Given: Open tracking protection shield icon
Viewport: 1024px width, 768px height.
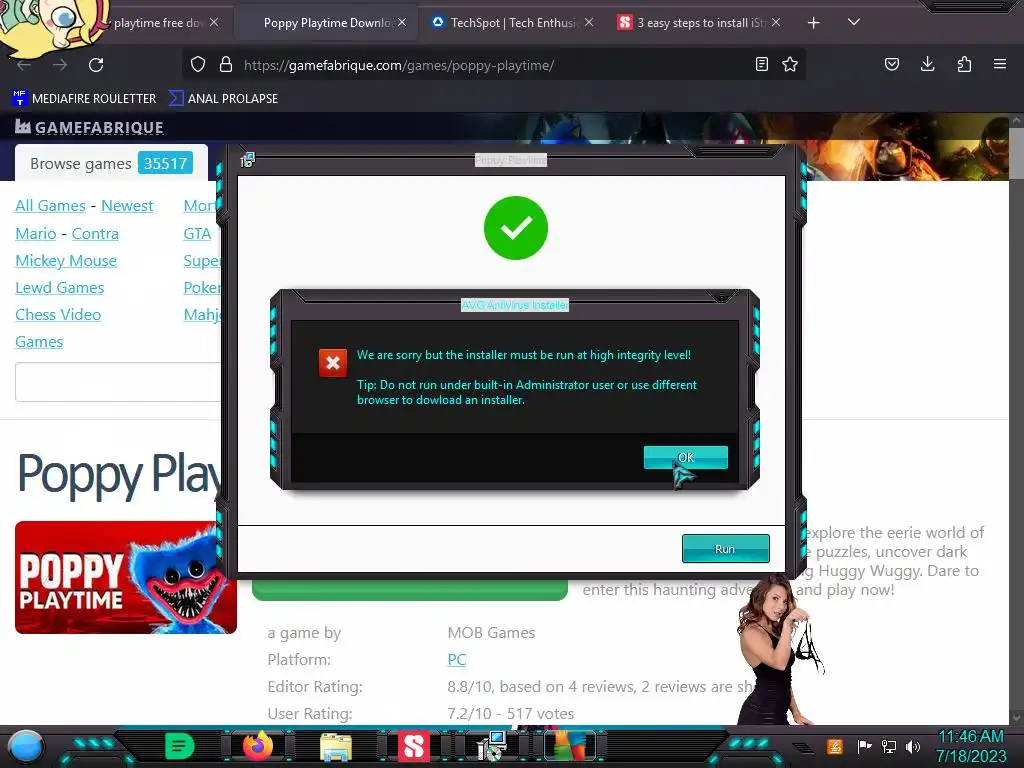Looking at the screenshot, I should click(198, 65).
